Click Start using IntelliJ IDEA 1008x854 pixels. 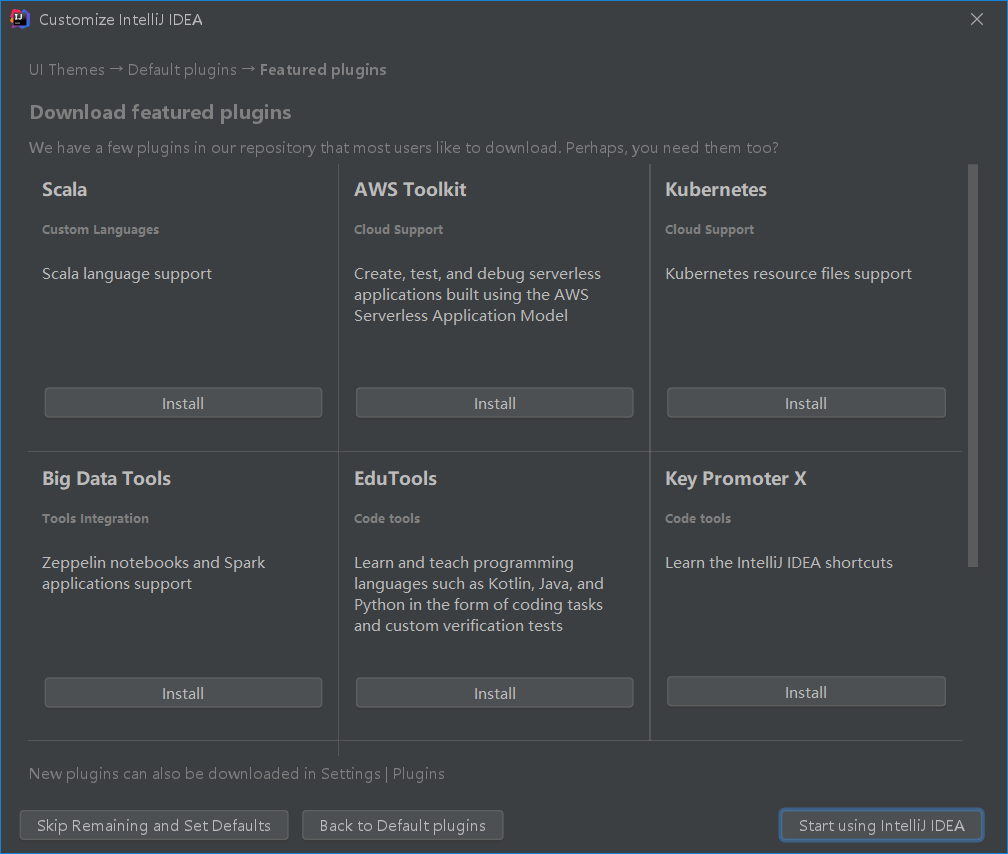tap(881, 825)
